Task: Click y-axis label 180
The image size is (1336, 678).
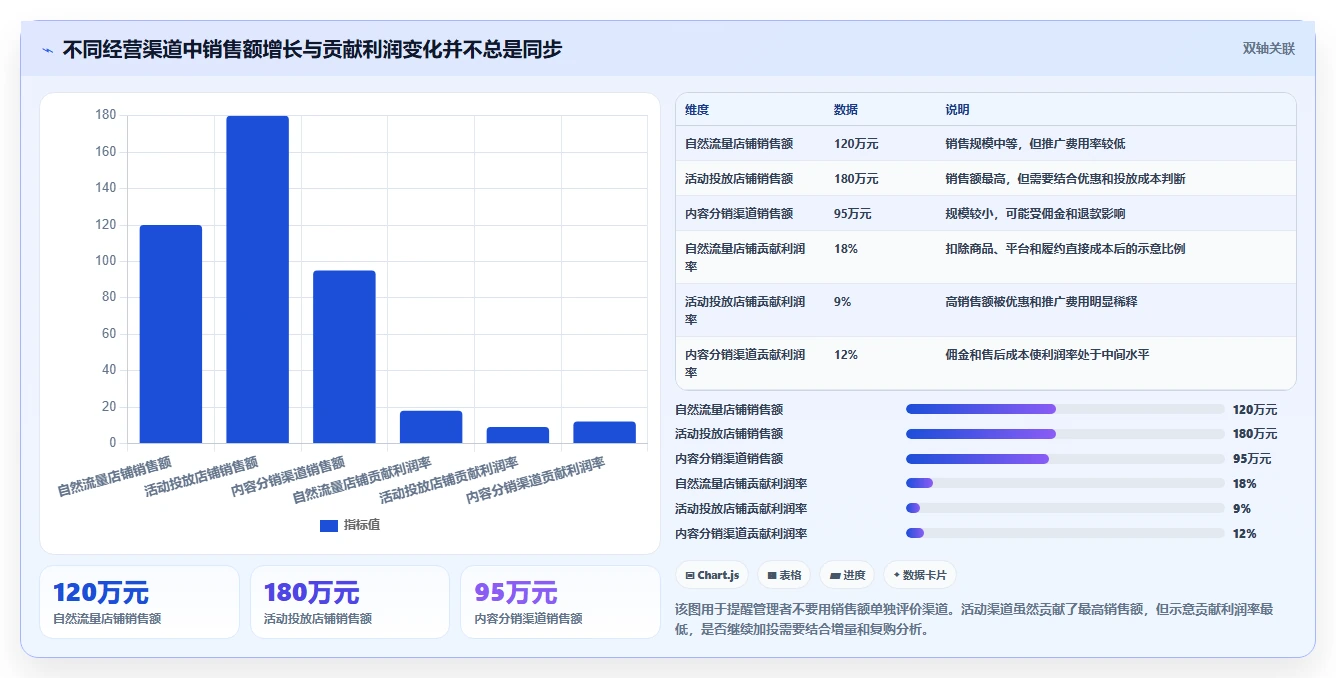Action: click(106, 115)
